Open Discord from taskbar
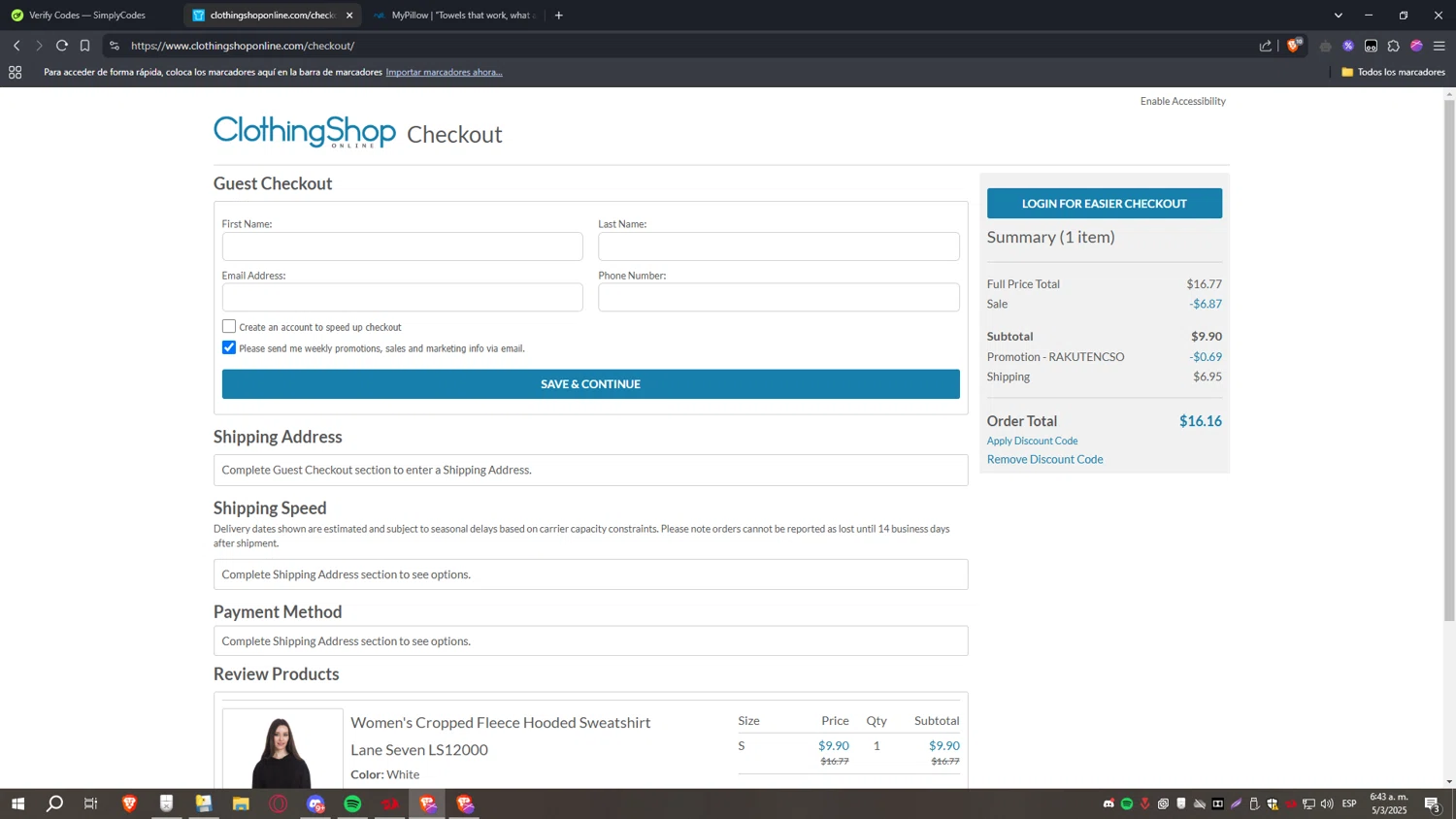Image resolution: width=1456 pixels, height=819 pixels. [315, 803]
